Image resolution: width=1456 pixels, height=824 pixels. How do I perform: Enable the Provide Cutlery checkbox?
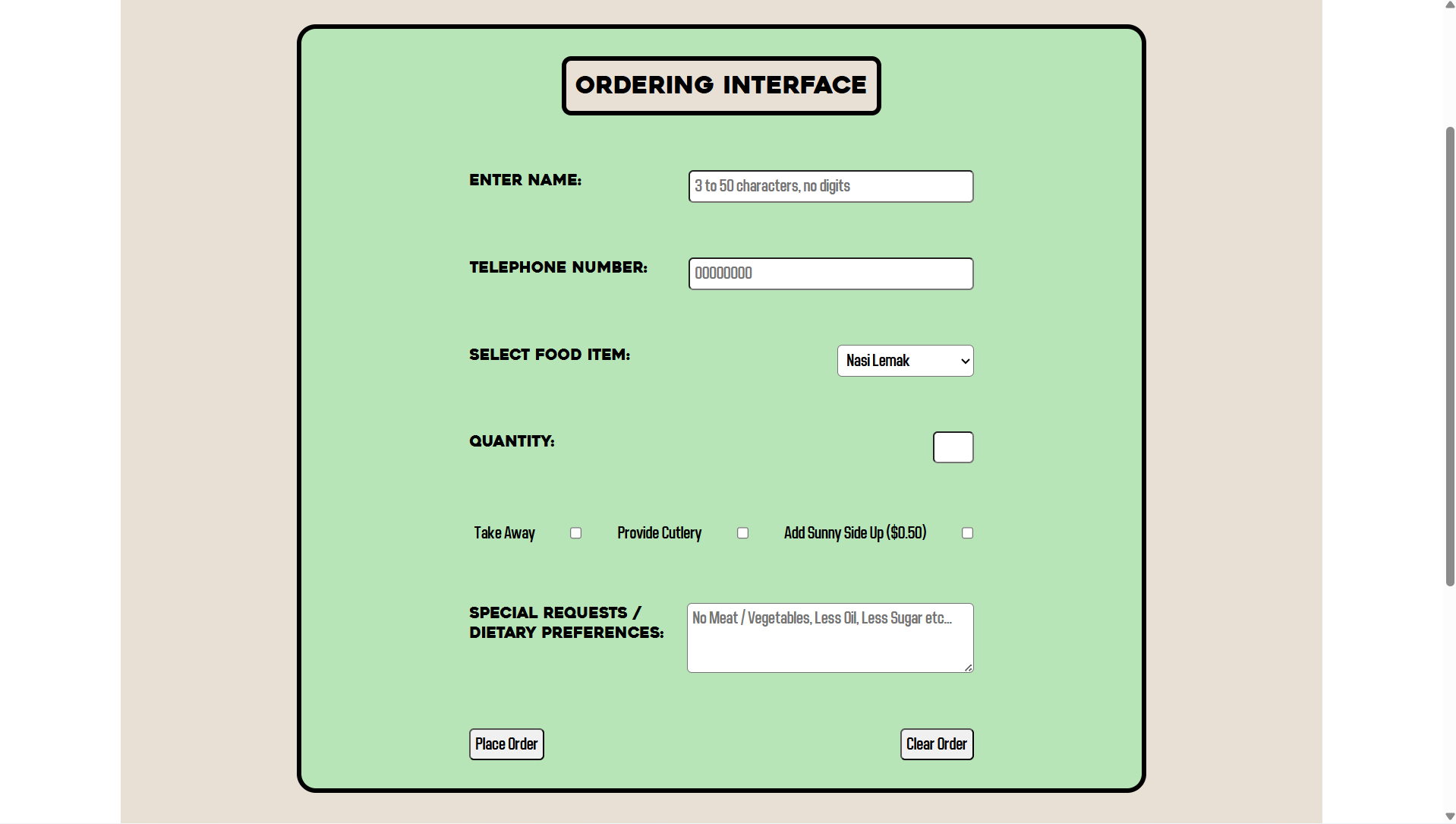click(x=742, y=533)
